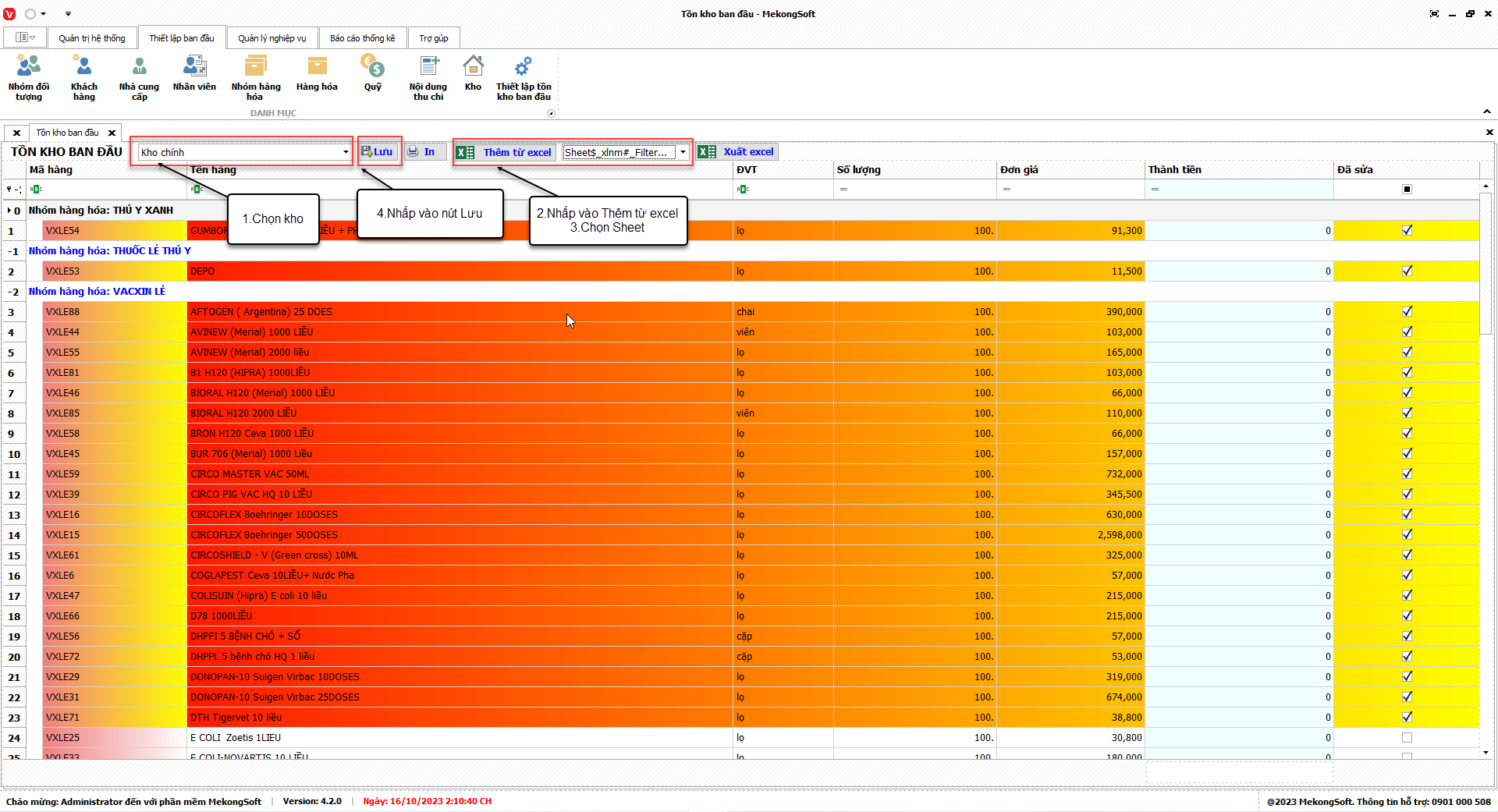Open the Kho chính warehouse dropdown

pos(346,152)
